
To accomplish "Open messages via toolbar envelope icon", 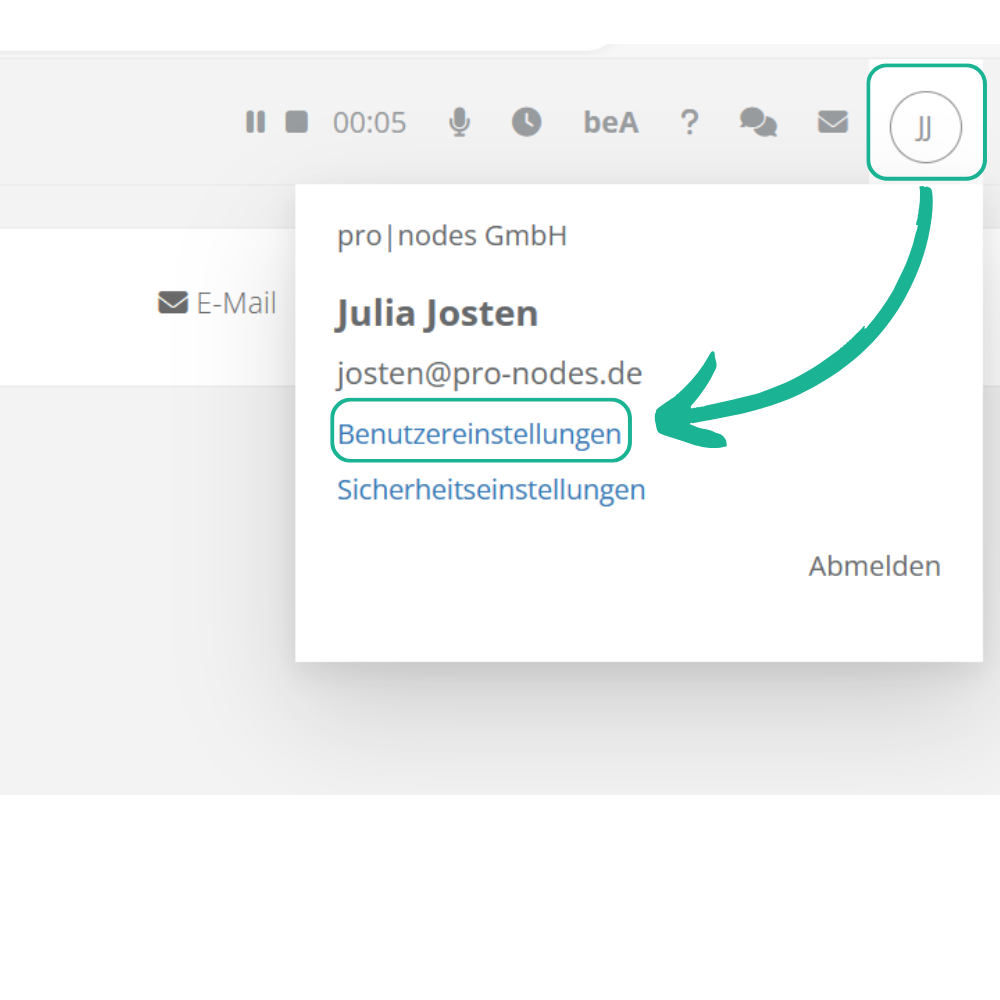I will (832, 122).
